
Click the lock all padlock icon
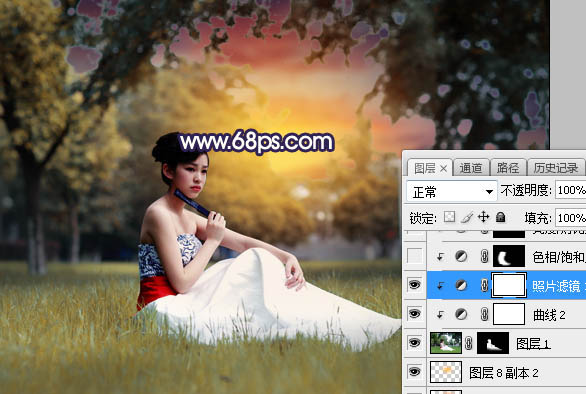[500, 217]
